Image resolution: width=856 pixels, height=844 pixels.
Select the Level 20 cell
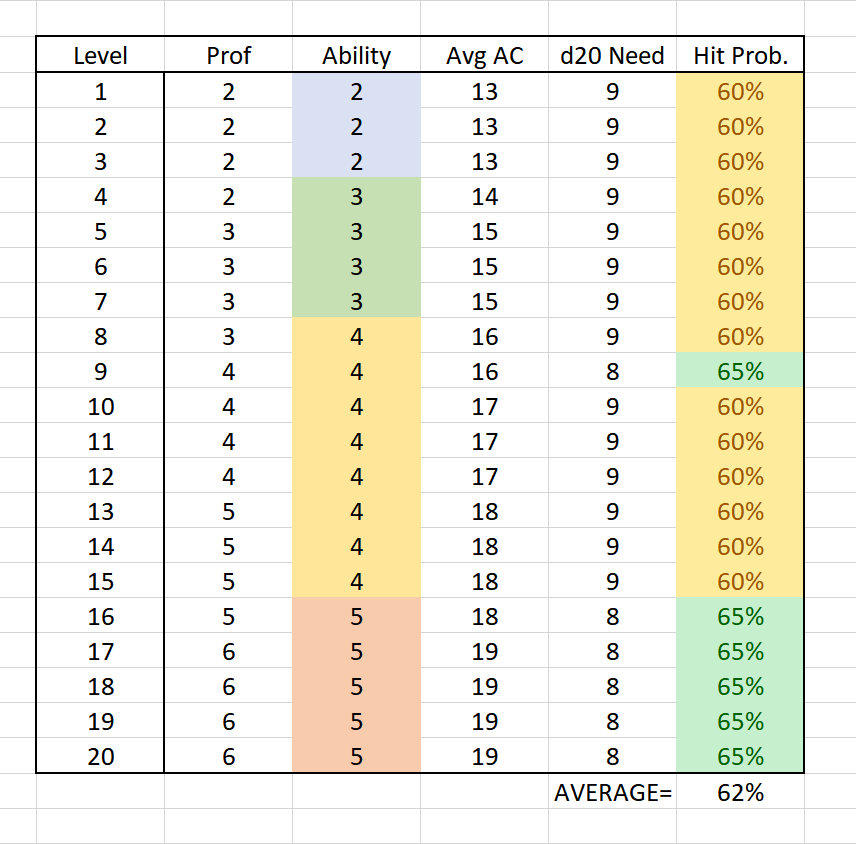pos(101,757)
